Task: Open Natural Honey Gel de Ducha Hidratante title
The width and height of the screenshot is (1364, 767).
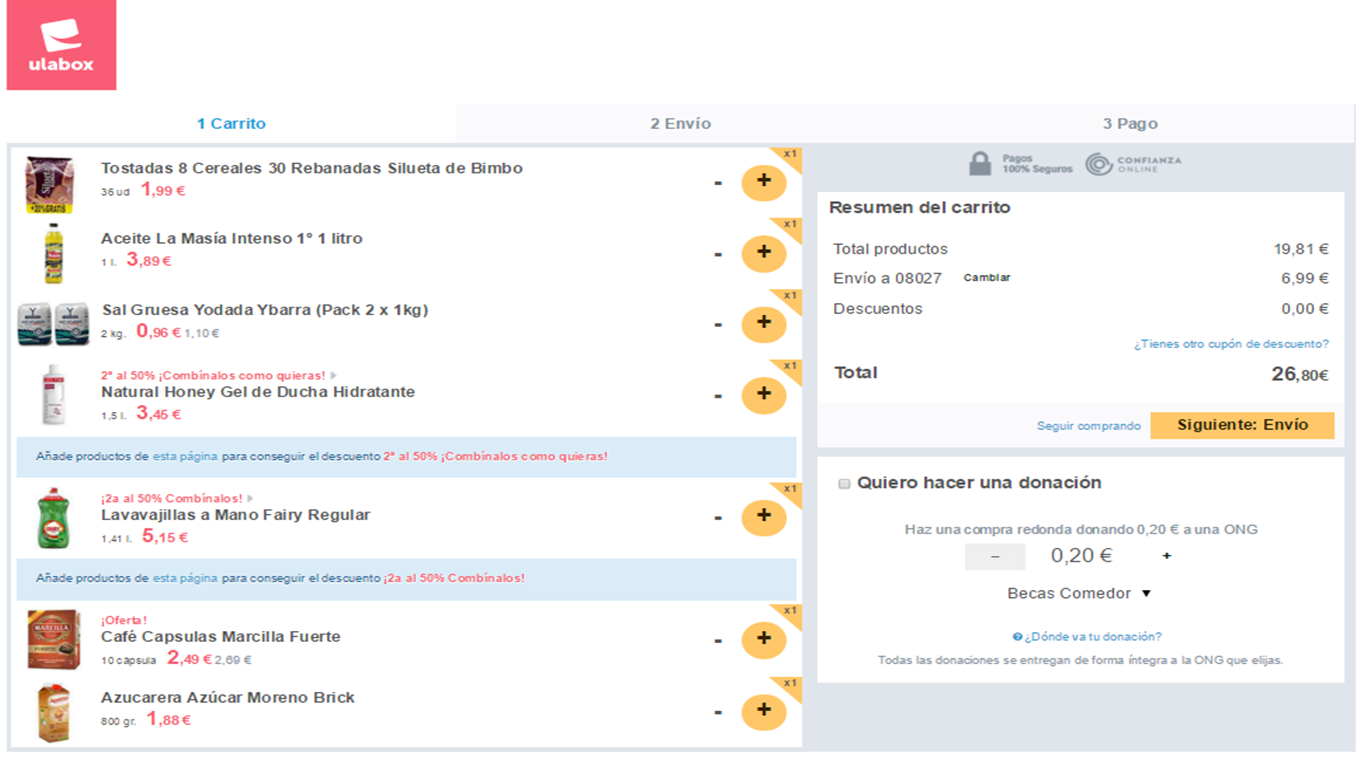Action: [x=258, y=392]
